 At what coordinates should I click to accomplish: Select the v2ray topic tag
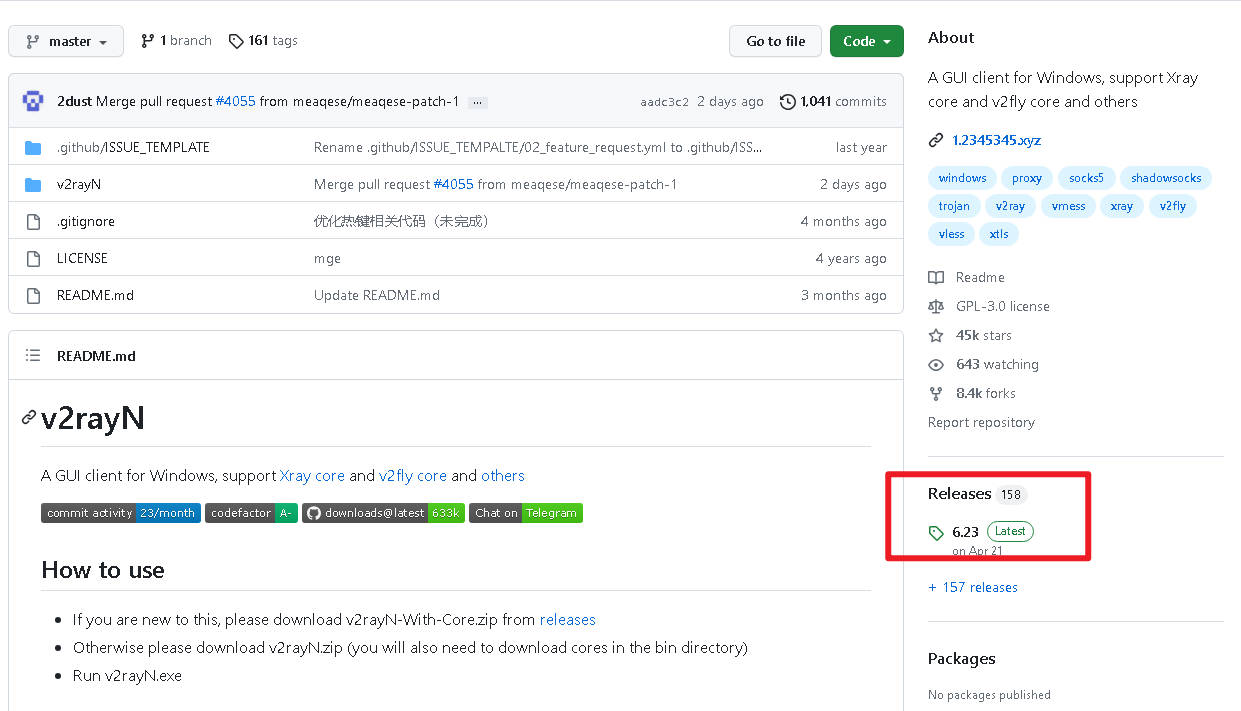1010,206
